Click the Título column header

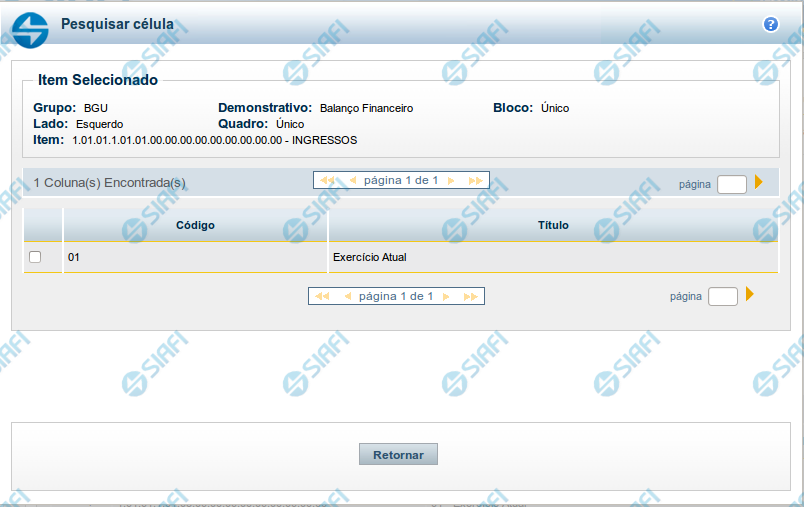552,225
